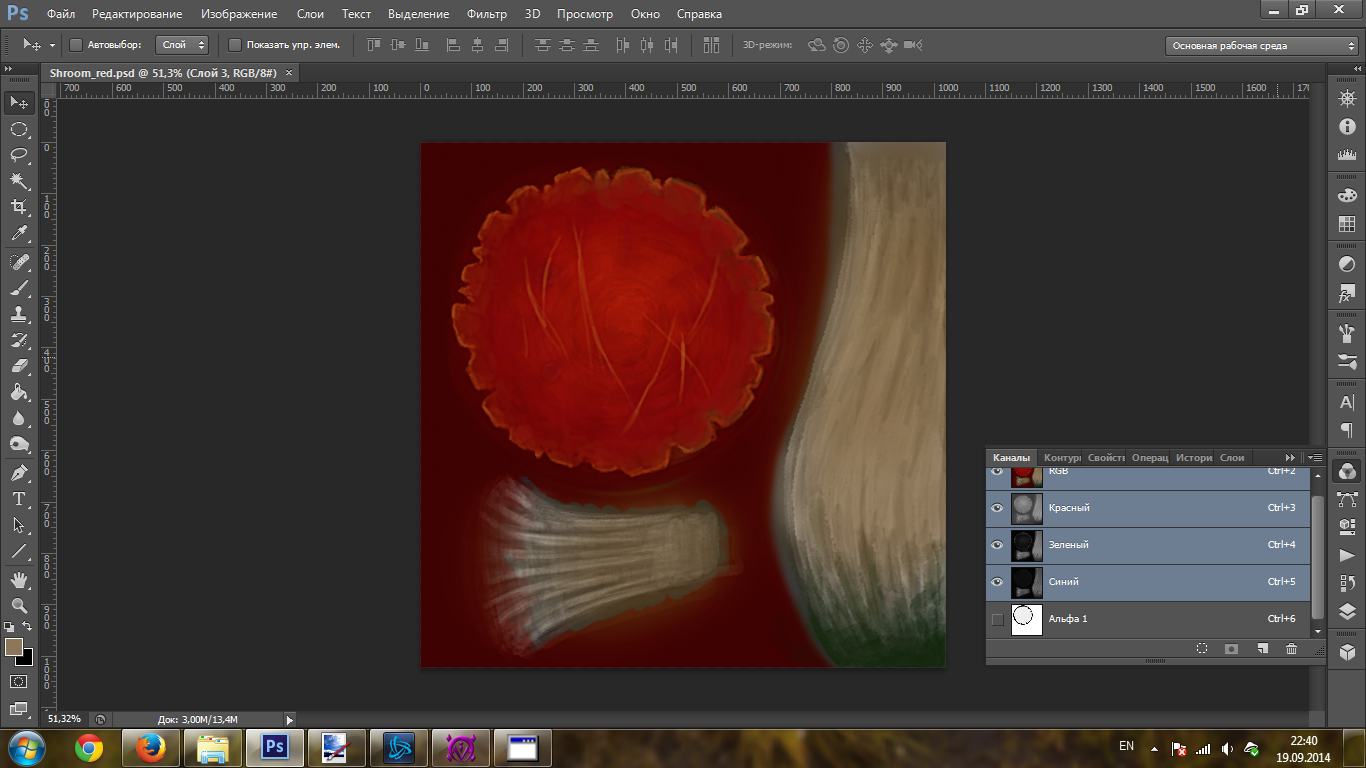Image resolution: width=1366 pixels, height=768 pixels.
Task: Activate the Zoom tool
Action: (19, 606)
